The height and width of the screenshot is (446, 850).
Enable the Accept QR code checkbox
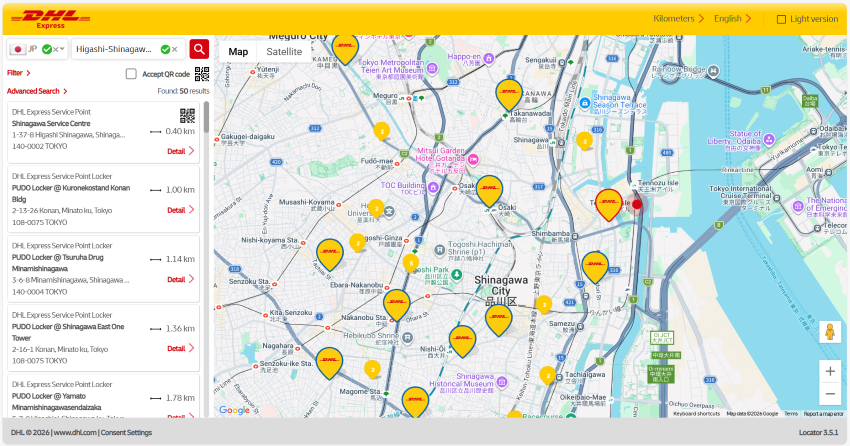tap(131, 74)
